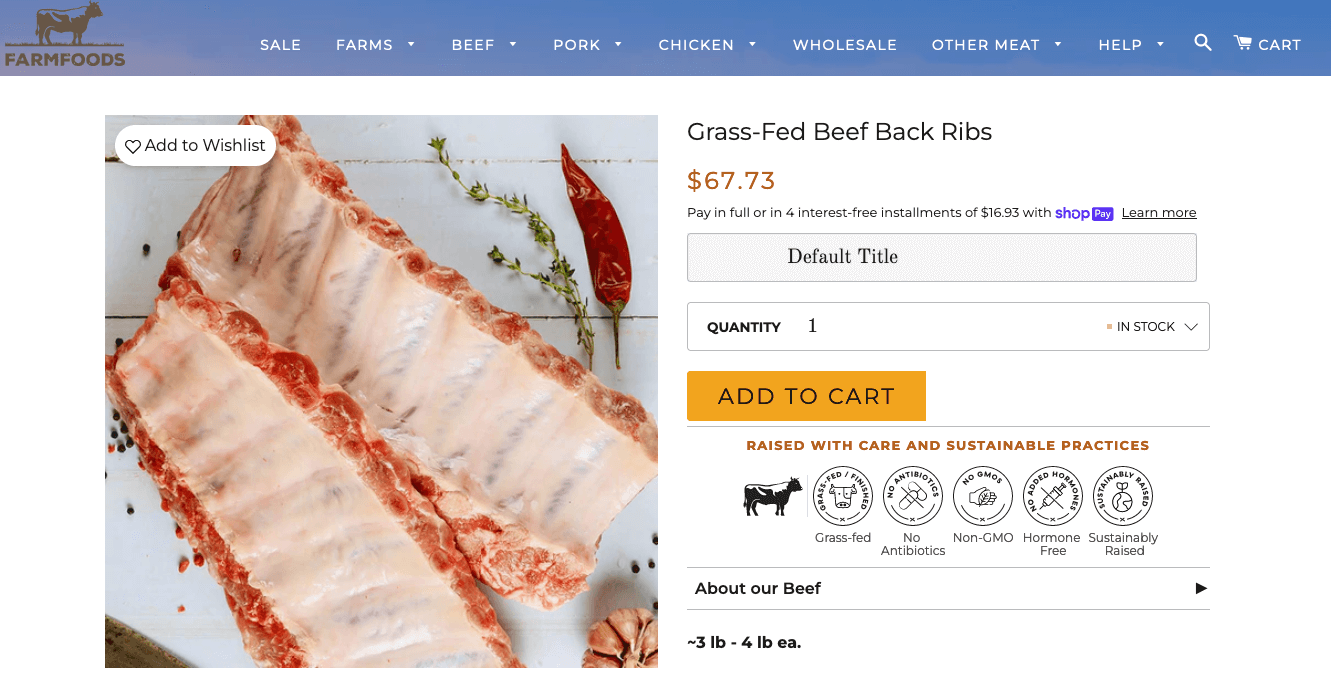This screenshot has width=1331, height=680.
Task: Select the Sustainably Raised badge icon
Action: 1123,495
